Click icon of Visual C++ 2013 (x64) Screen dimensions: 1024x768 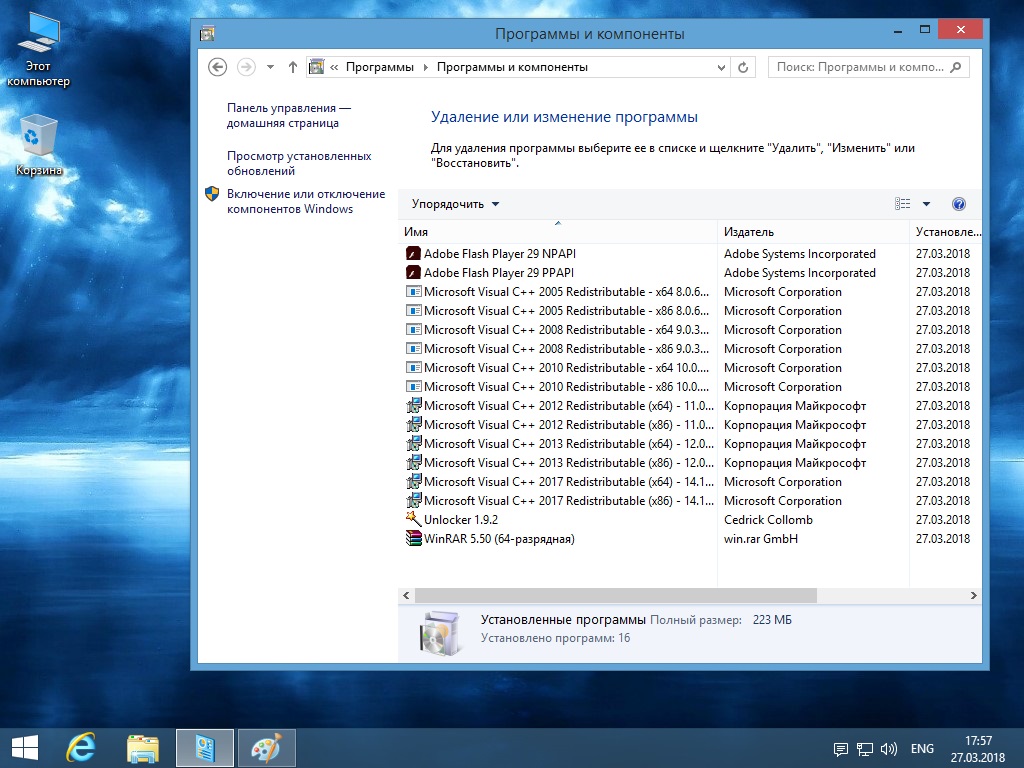click(413, 443)
